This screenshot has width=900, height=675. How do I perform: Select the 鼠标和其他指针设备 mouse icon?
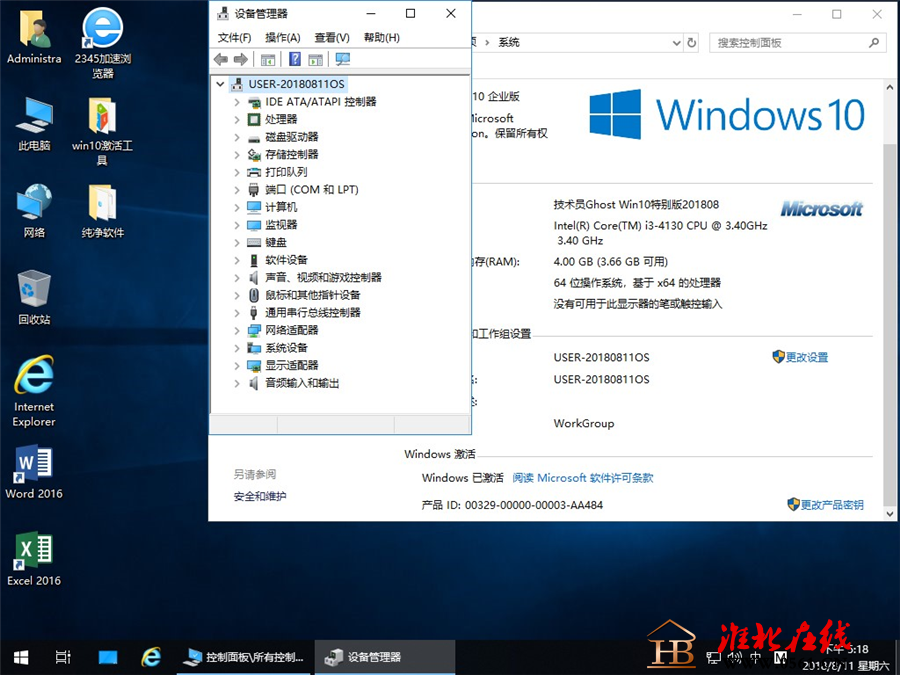254,295
